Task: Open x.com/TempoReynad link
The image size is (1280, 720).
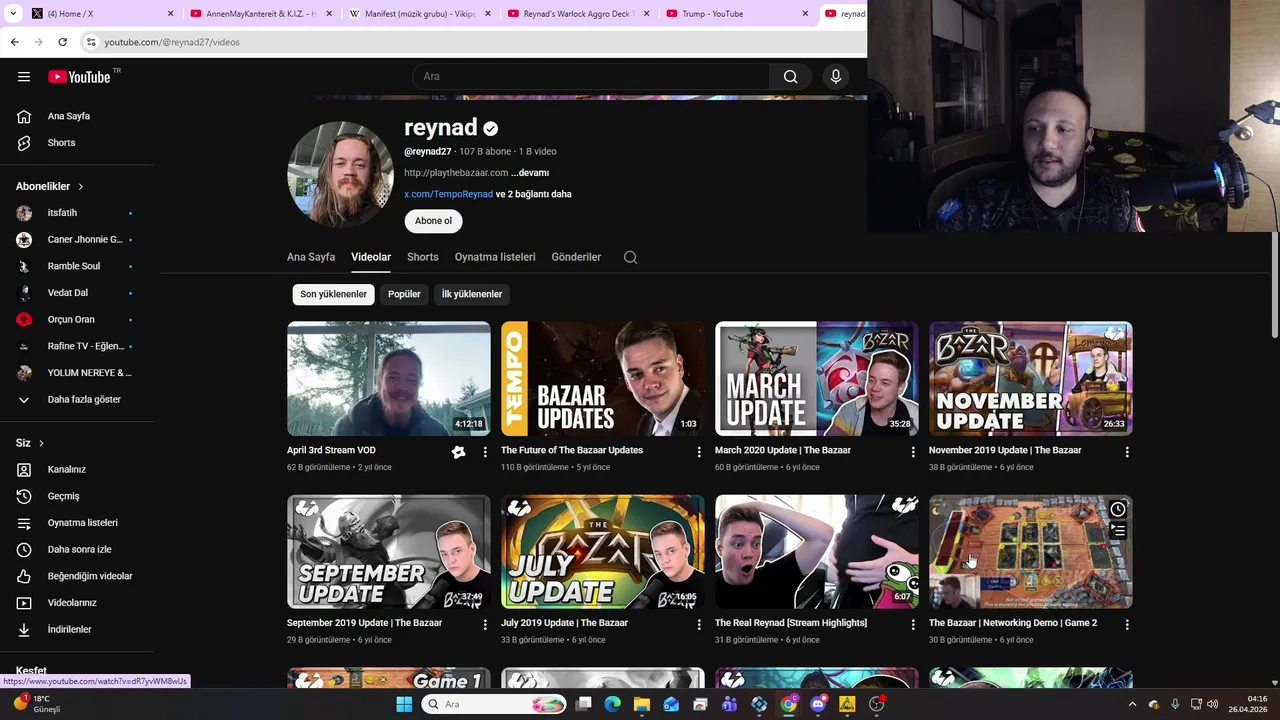Action: pos(448,194)
